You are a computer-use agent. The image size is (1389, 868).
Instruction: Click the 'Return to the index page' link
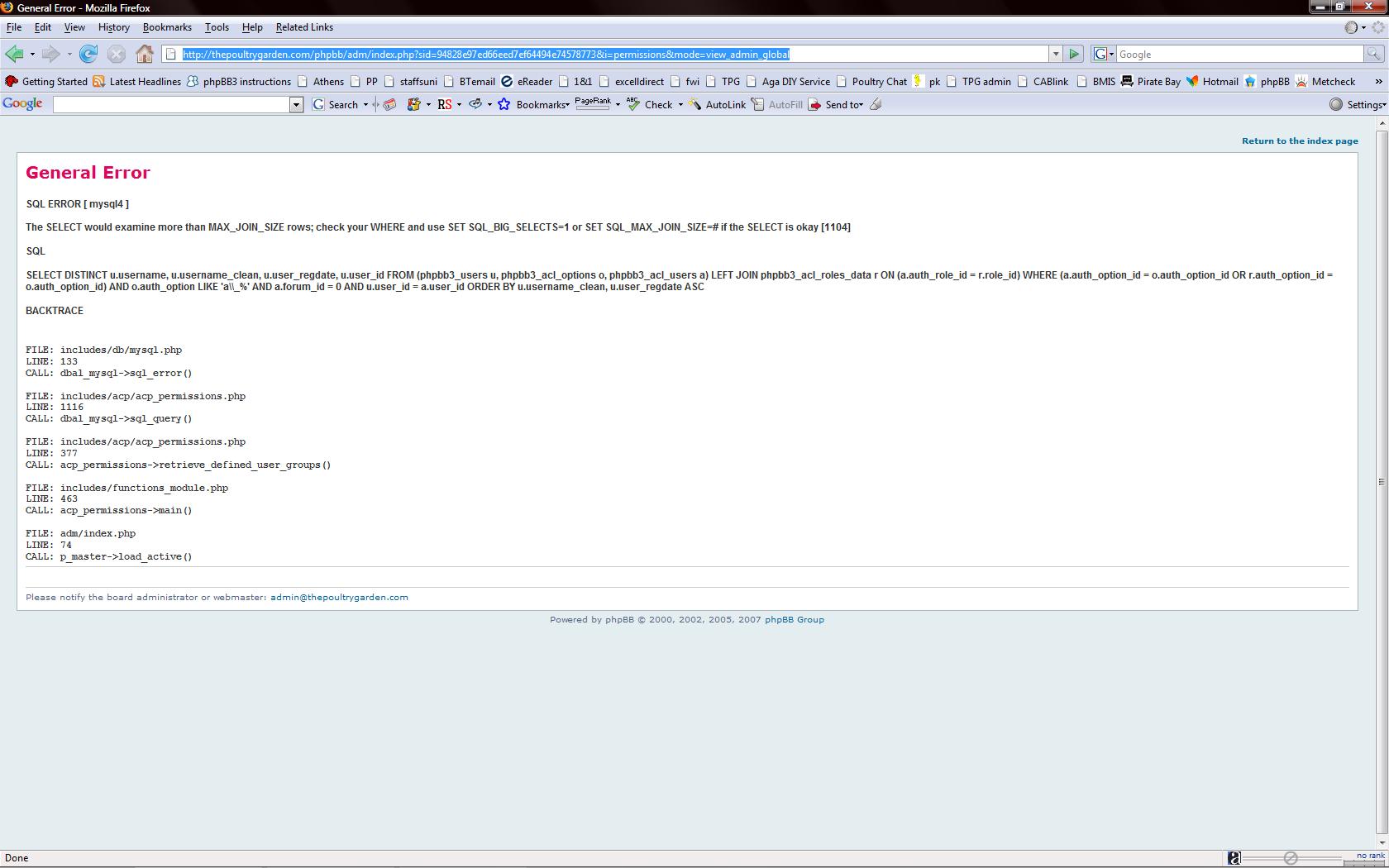pos(1299,141)
